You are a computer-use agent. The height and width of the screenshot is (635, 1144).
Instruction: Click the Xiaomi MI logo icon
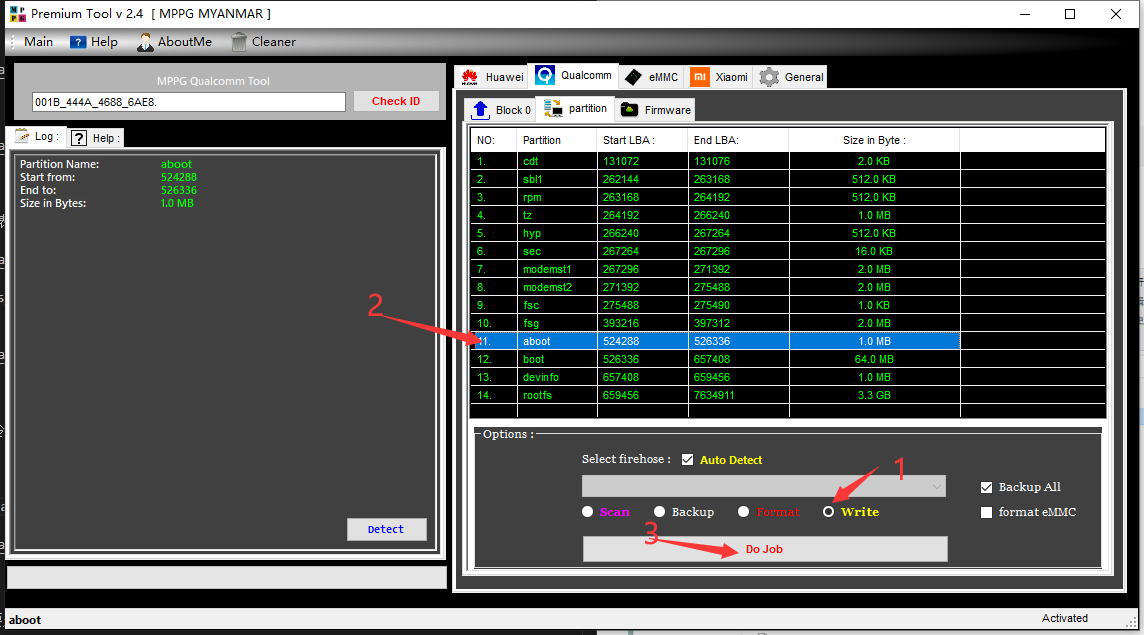[x=700, y=77]
